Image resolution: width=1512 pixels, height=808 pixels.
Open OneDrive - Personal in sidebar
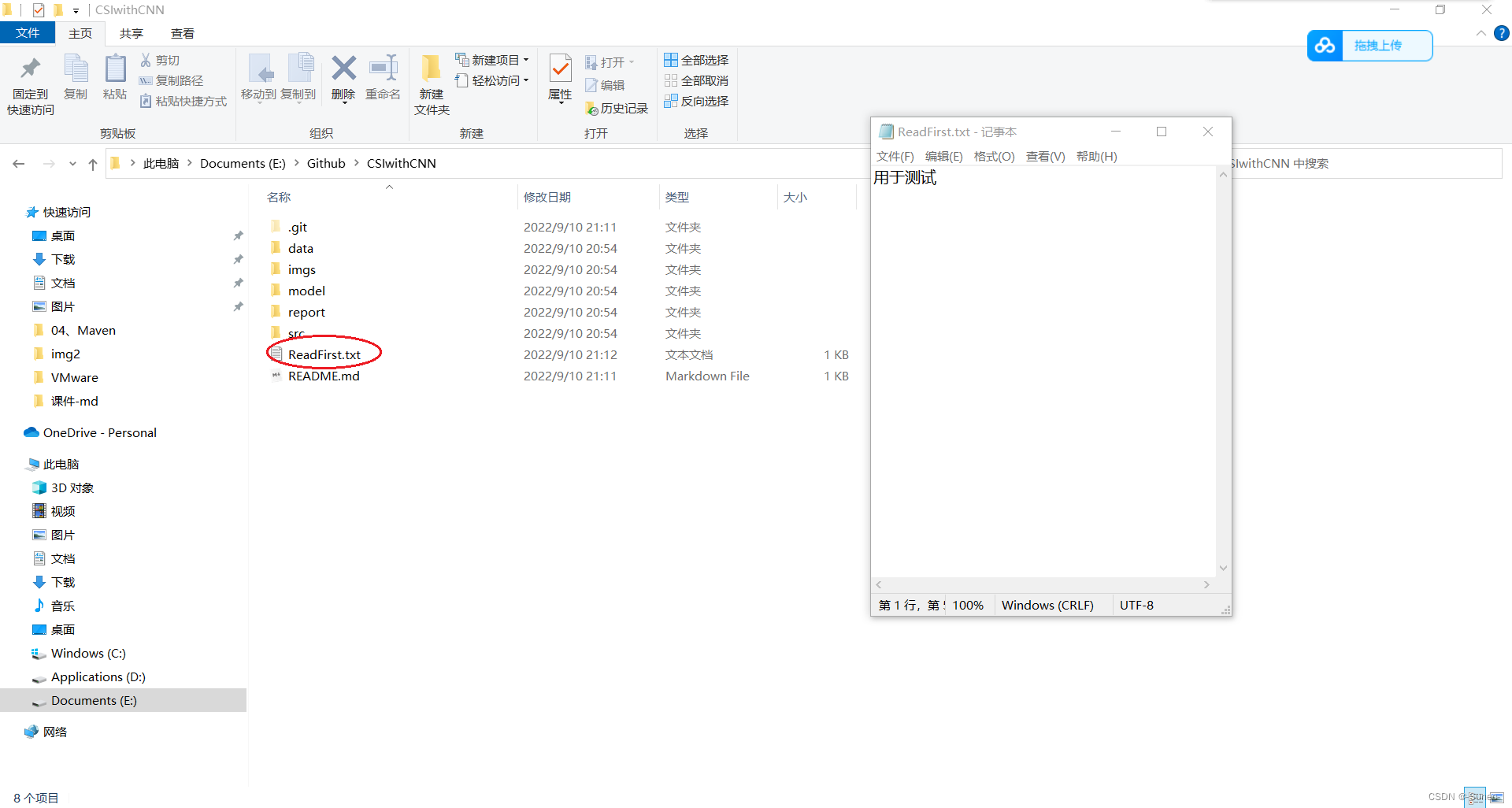(x=99, y=432)
